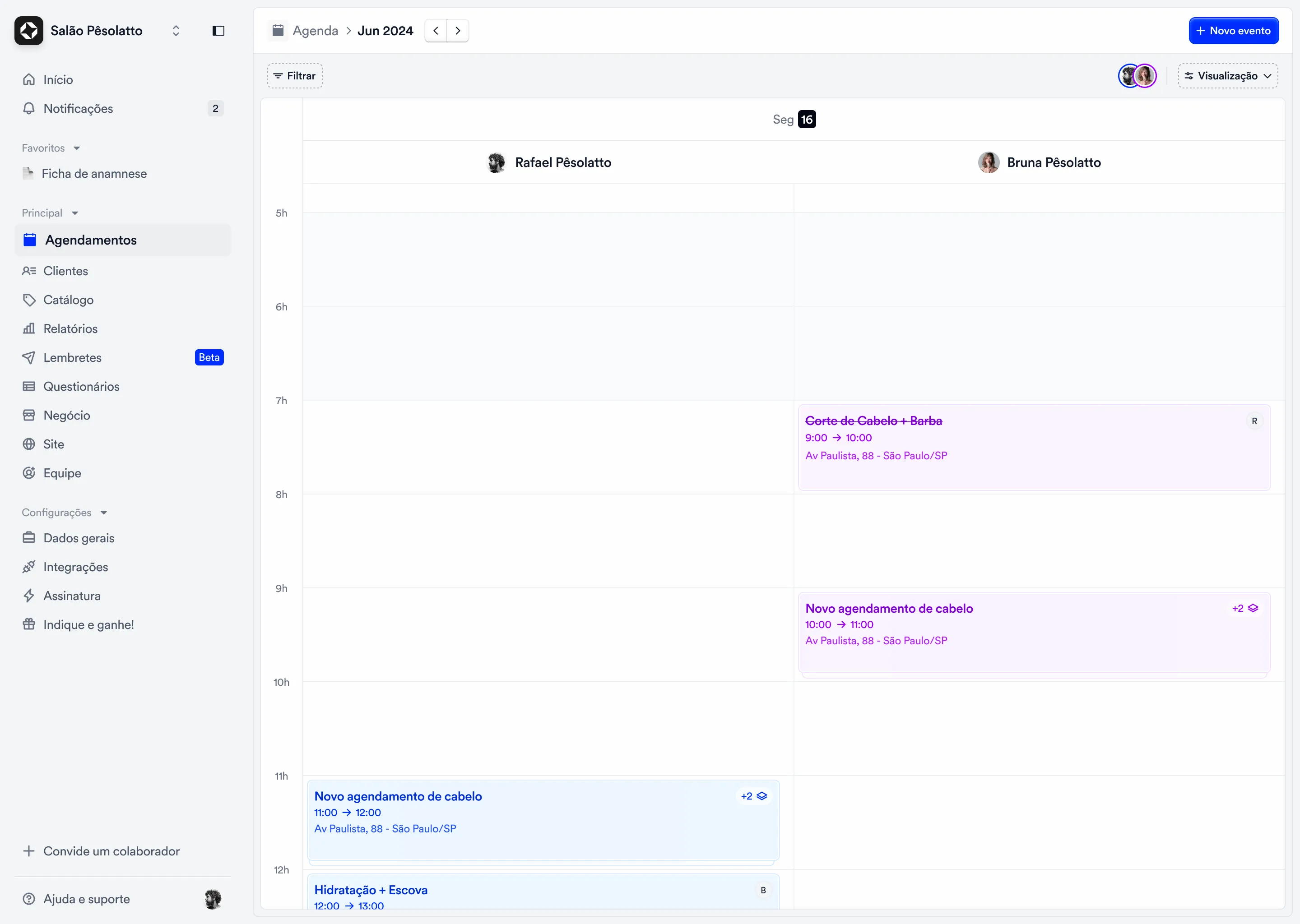The image size is (1300, 924).
Task: Click the Agendamentos calendar icon
Action: pyautogui.click(x=30, y=240)
